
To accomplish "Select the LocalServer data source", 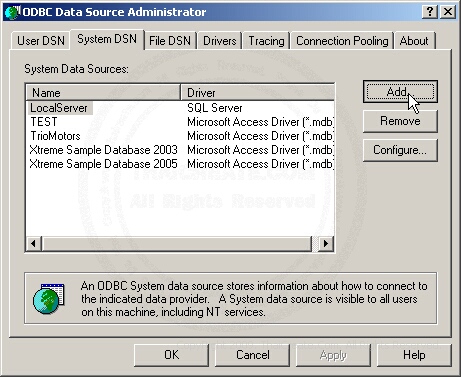I will coord(59,108).
